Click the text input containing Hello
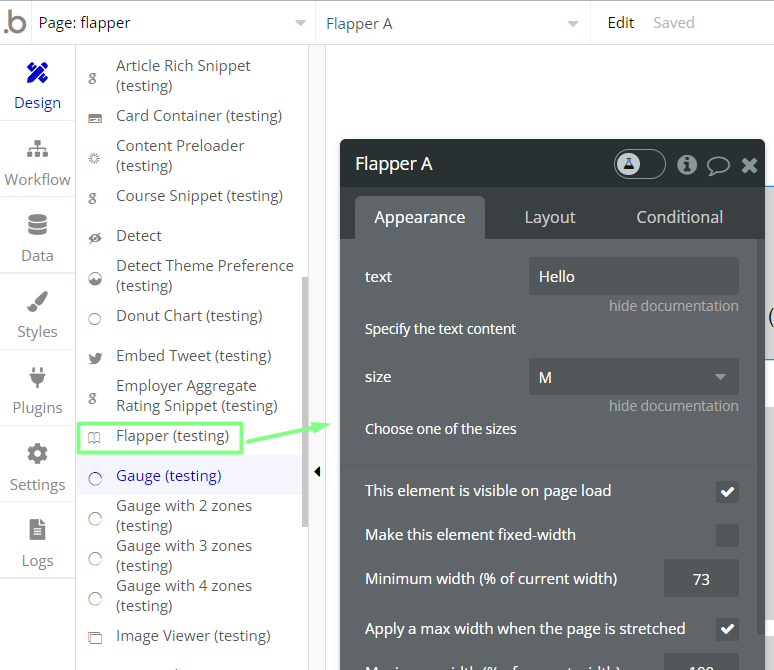Viewport: 774px width, 670px height. point(634,276)
